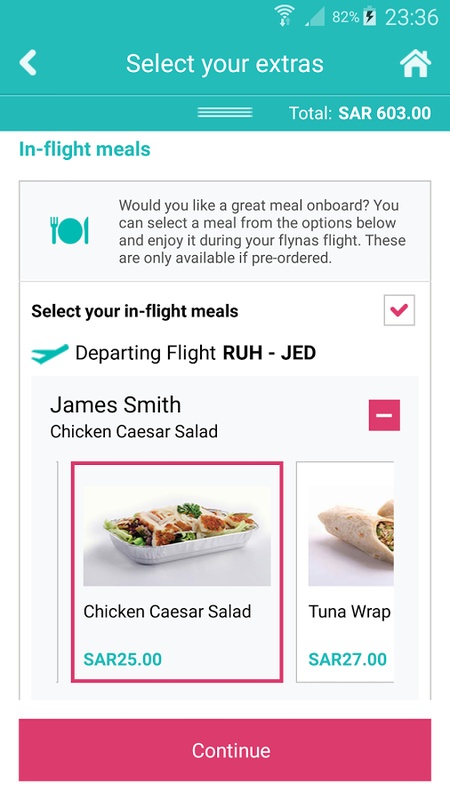Tap the In-flight meals heading
The image size is (450, 800).
point(85,149)
